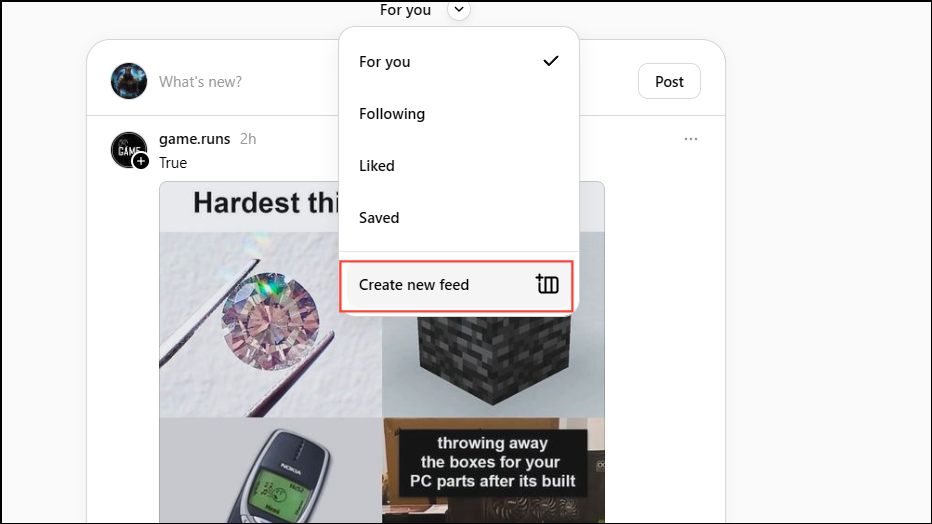932x524 pixels.
Task: Click the Post button
Action: (669, 81)
